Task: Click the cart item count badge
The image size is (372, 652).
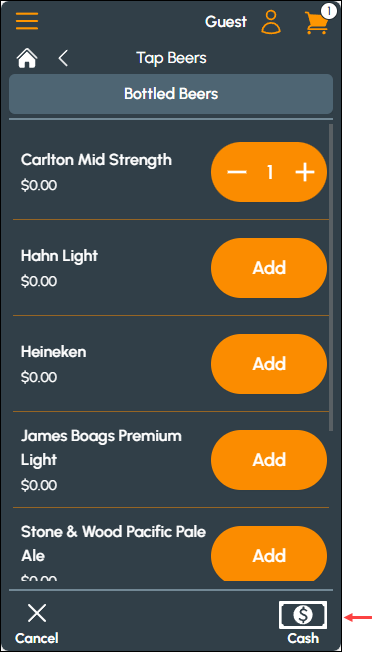Action: 329,12
